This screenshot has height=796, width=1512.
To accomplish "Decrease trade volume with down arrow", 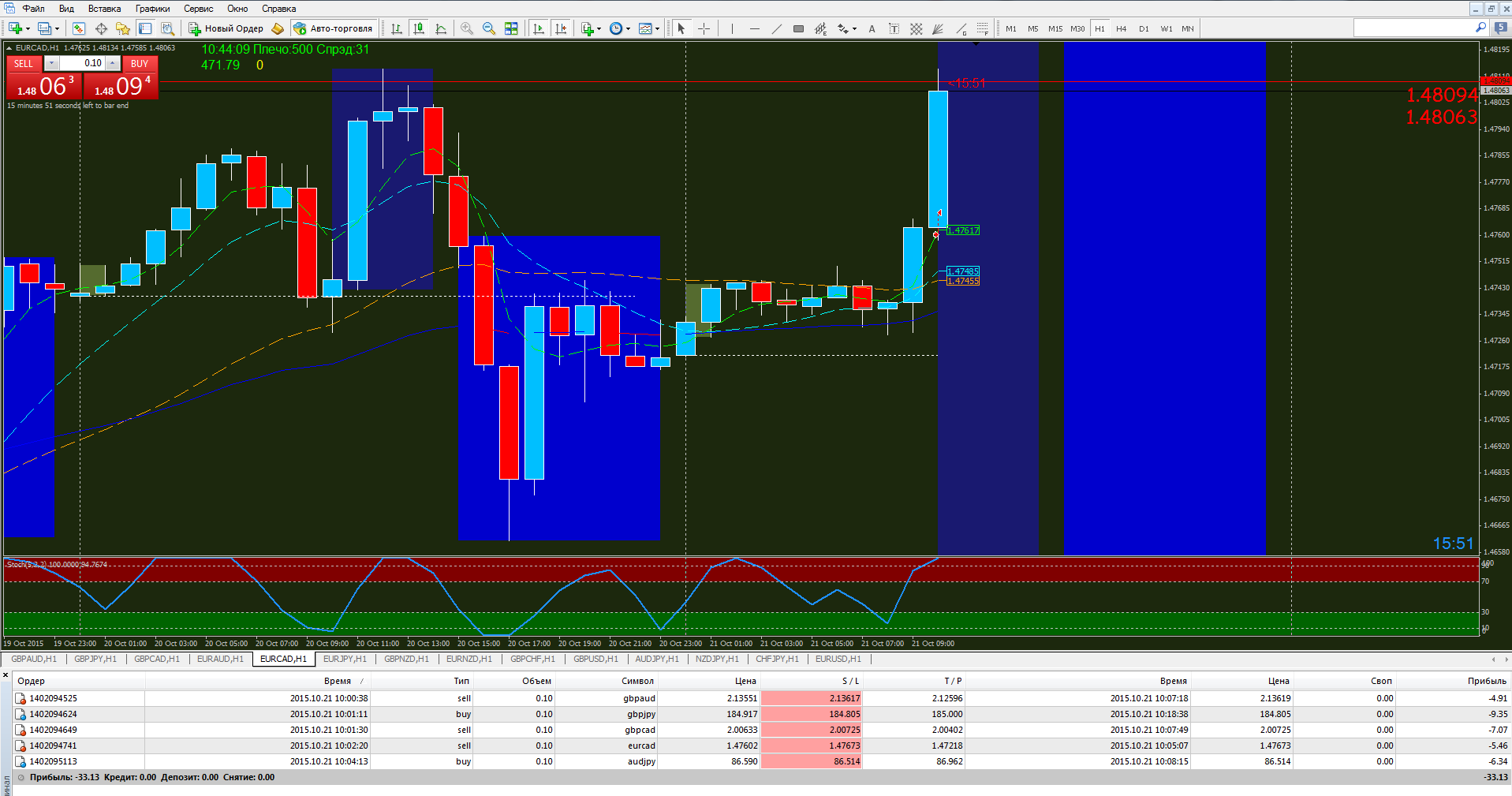I will (52, 63).
